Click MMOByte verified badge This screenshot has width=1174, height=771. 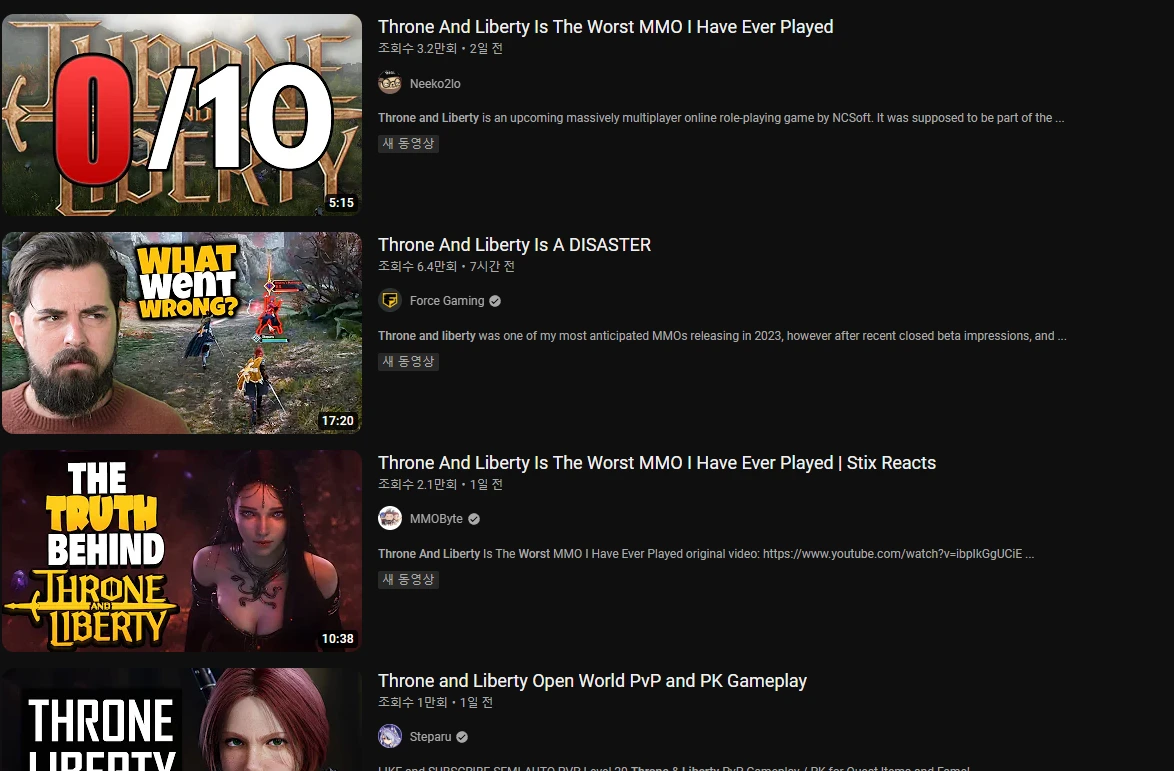pos(474,519)
